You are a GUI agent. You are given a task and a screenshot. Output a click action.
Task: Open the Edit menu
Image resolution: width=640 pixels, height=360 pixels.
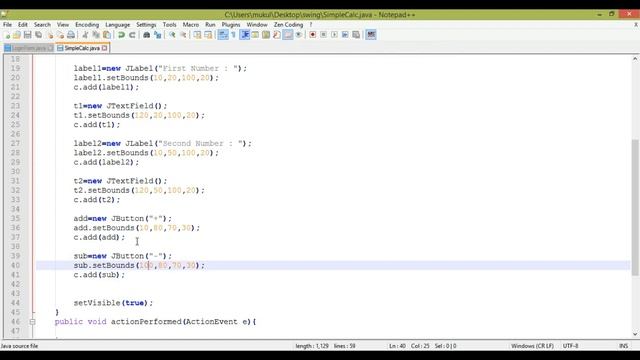23,24
